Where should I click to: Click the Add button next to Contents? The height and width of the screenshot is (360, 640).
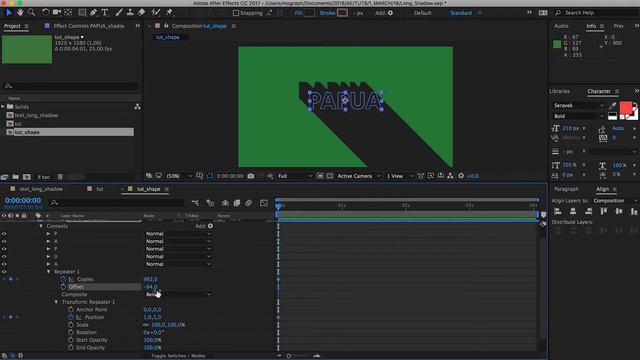[210, 226]
